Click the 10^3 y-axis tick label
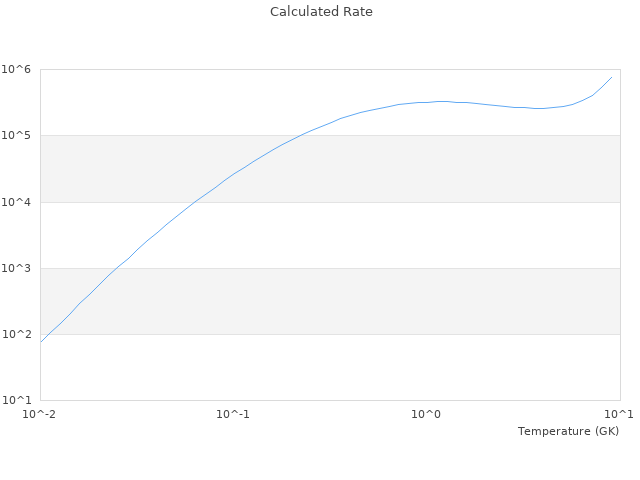 (17, 268)
